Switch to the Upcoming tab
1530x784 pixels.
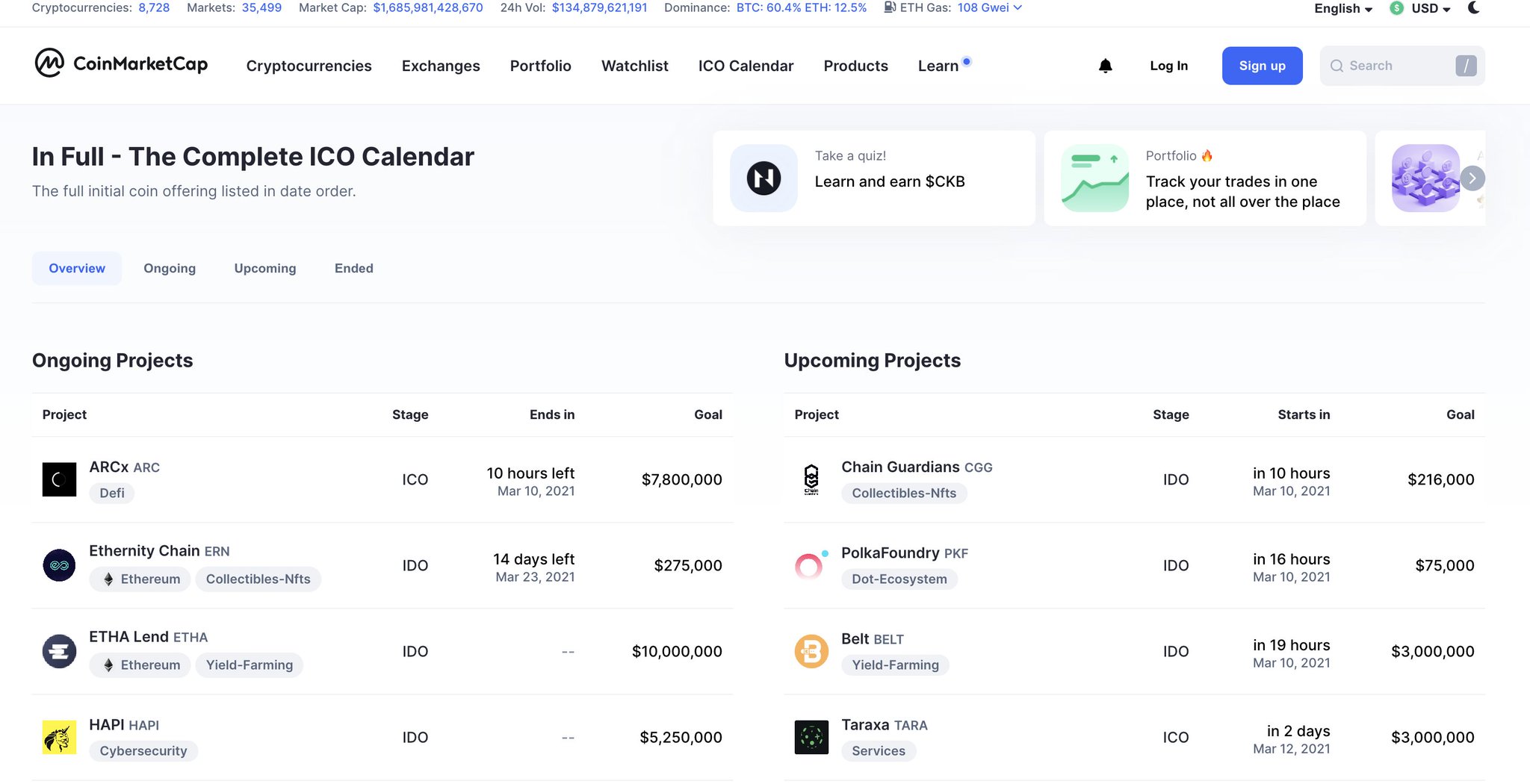click(265, 268)
